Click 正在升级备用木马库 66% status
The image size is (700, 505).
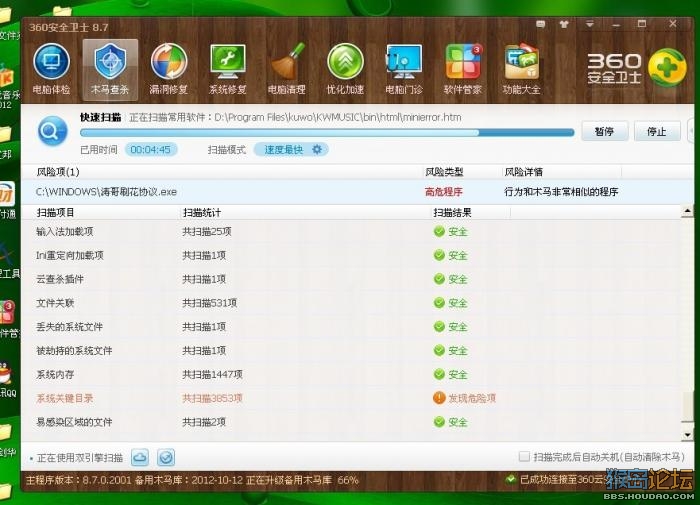302,480
